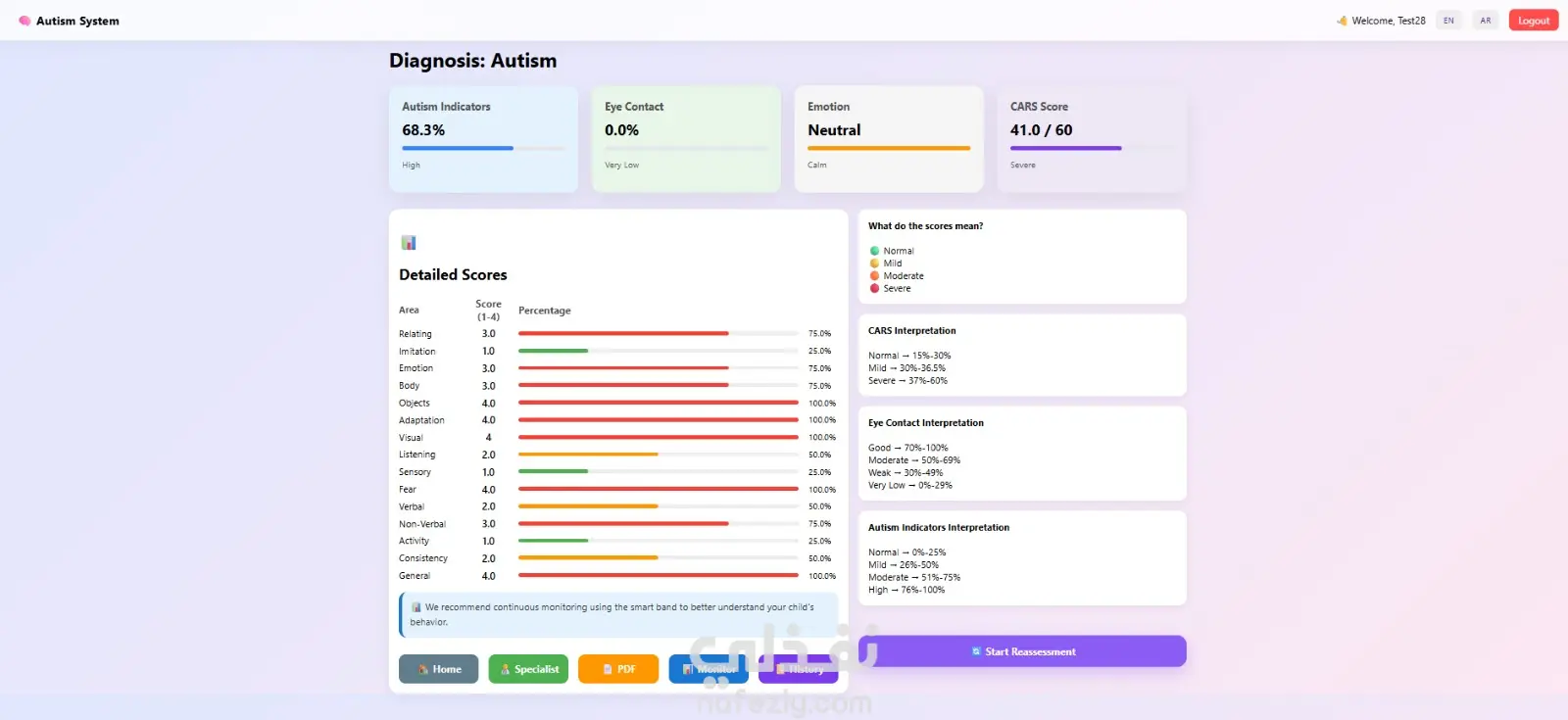Click the Autism System brain logo icon
Screen dimensions: 1568x720
(x=24, y=21)
